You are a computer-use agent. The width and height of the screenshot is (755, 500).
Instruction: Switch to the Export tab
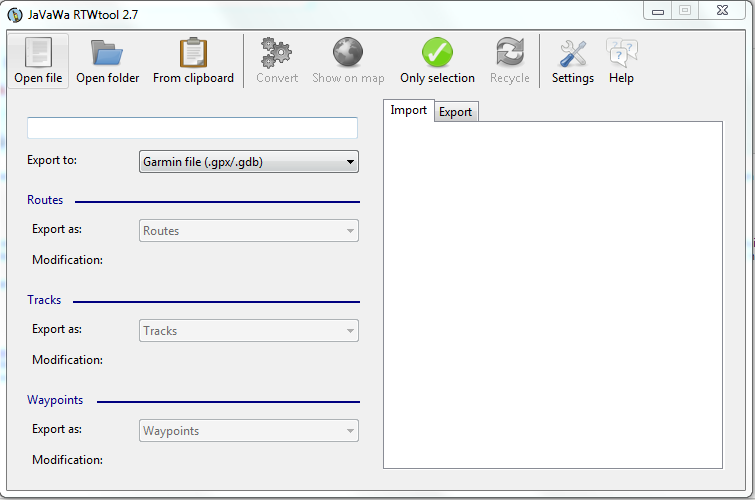coord(455,112)
